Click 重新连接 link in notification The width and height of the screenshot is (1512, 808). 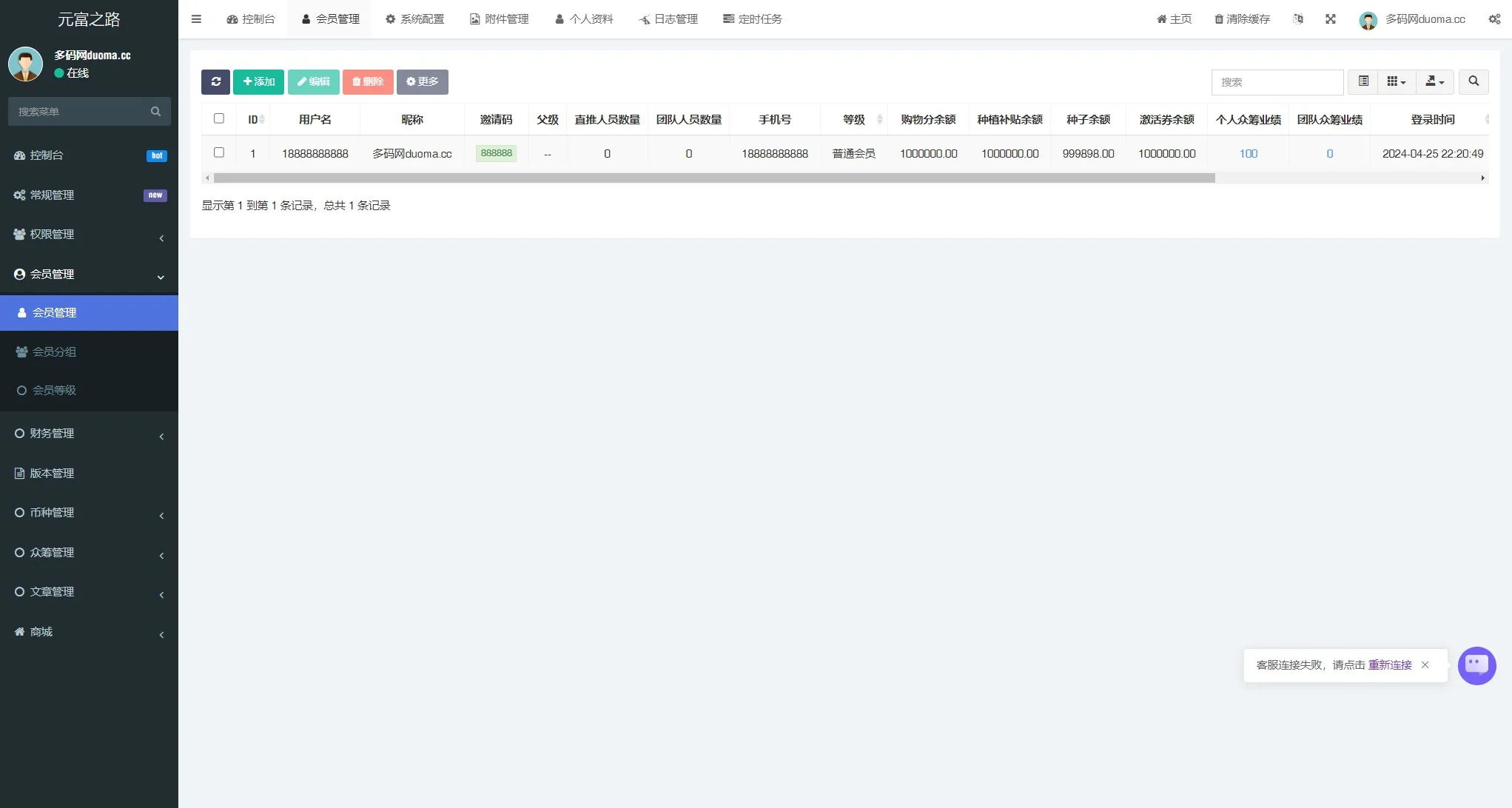coord(1389,665)
